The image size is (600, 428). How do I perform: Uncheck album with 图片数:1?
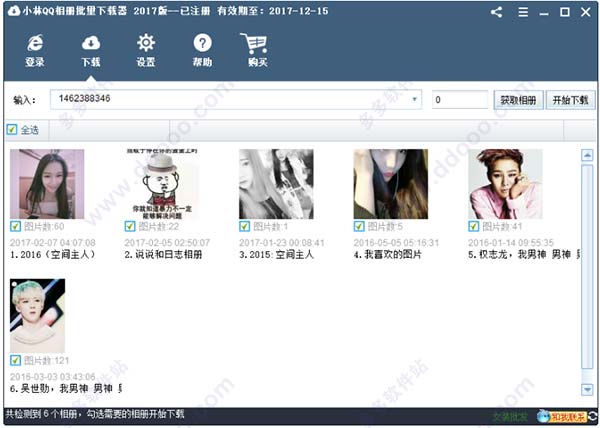[244, 226]
